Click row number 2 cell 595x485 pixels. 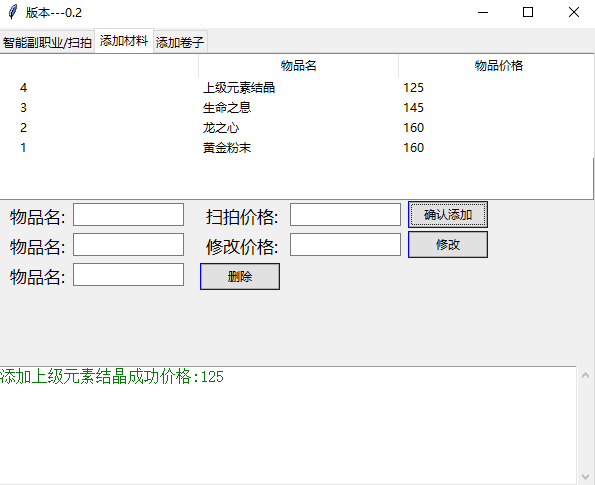coord(23,128)
